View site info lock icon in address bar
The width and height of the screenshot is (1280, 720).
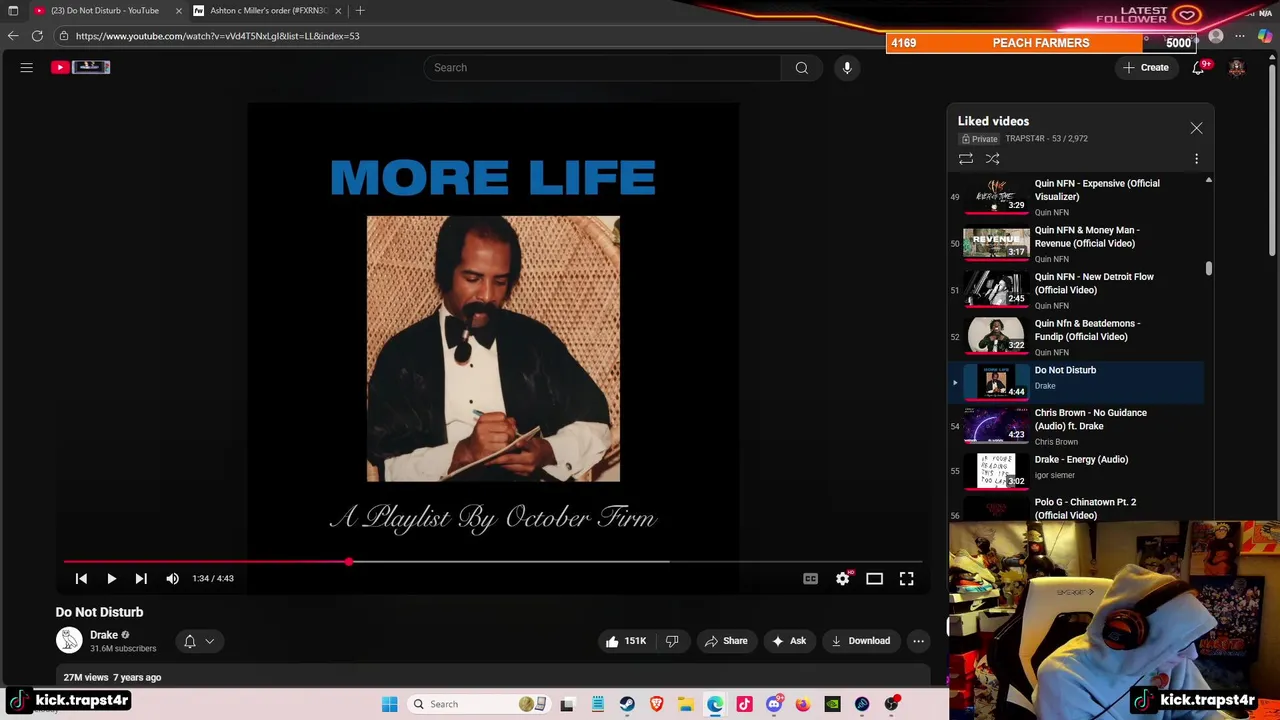pyautogui.click(x=64, y=36)
